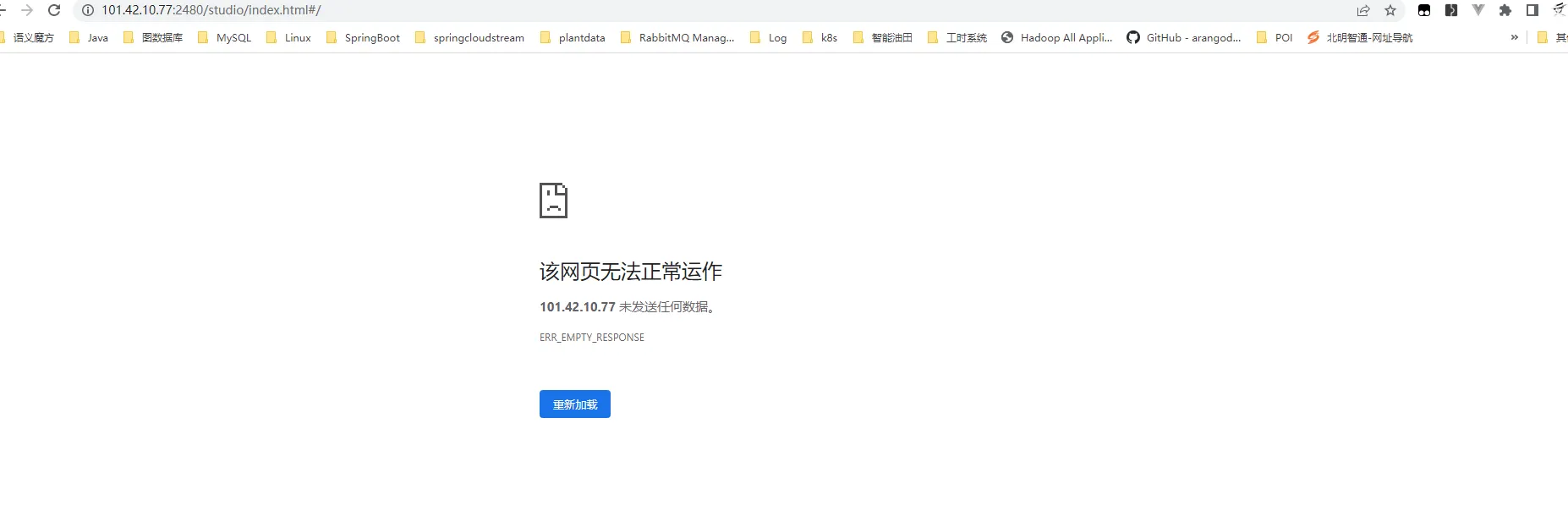
Task: Open the GitHub arangodb bookmark
Action: pyautogui.click(x=1183, y=37)
